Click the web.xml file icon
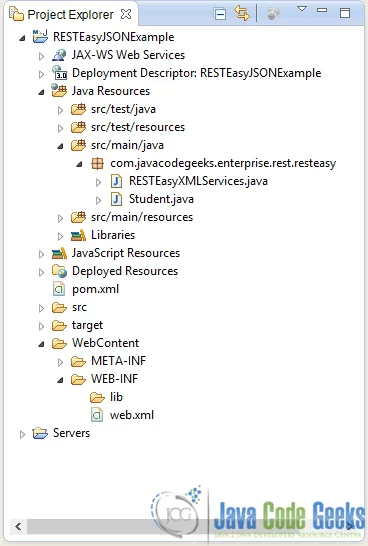 [x=97, y=415]
